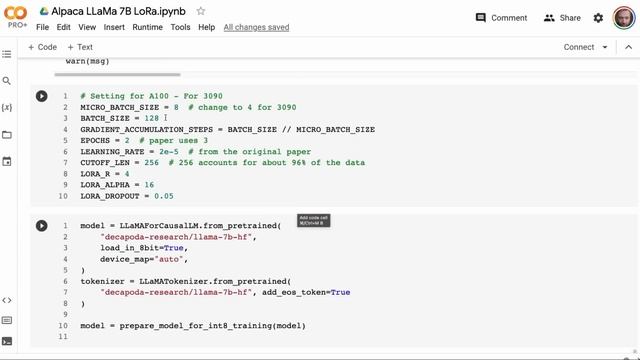
Task: Click the Google Drive icon beside title
Action: (44, 11)
